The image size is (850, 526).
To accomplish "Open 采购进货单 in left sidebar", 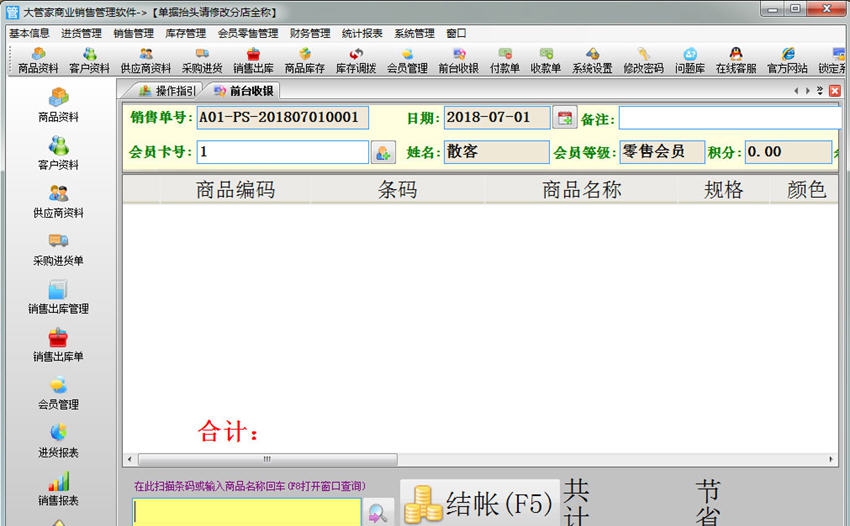I will point(59,249).
